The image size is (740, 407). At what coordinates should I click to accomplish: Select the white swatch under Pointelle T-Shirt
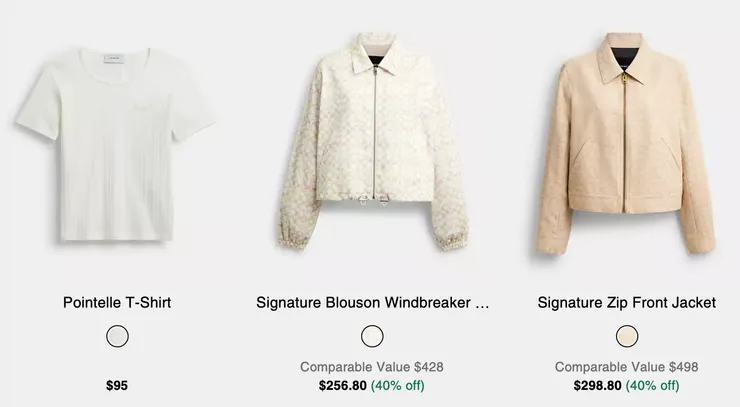tap(117, 336)
